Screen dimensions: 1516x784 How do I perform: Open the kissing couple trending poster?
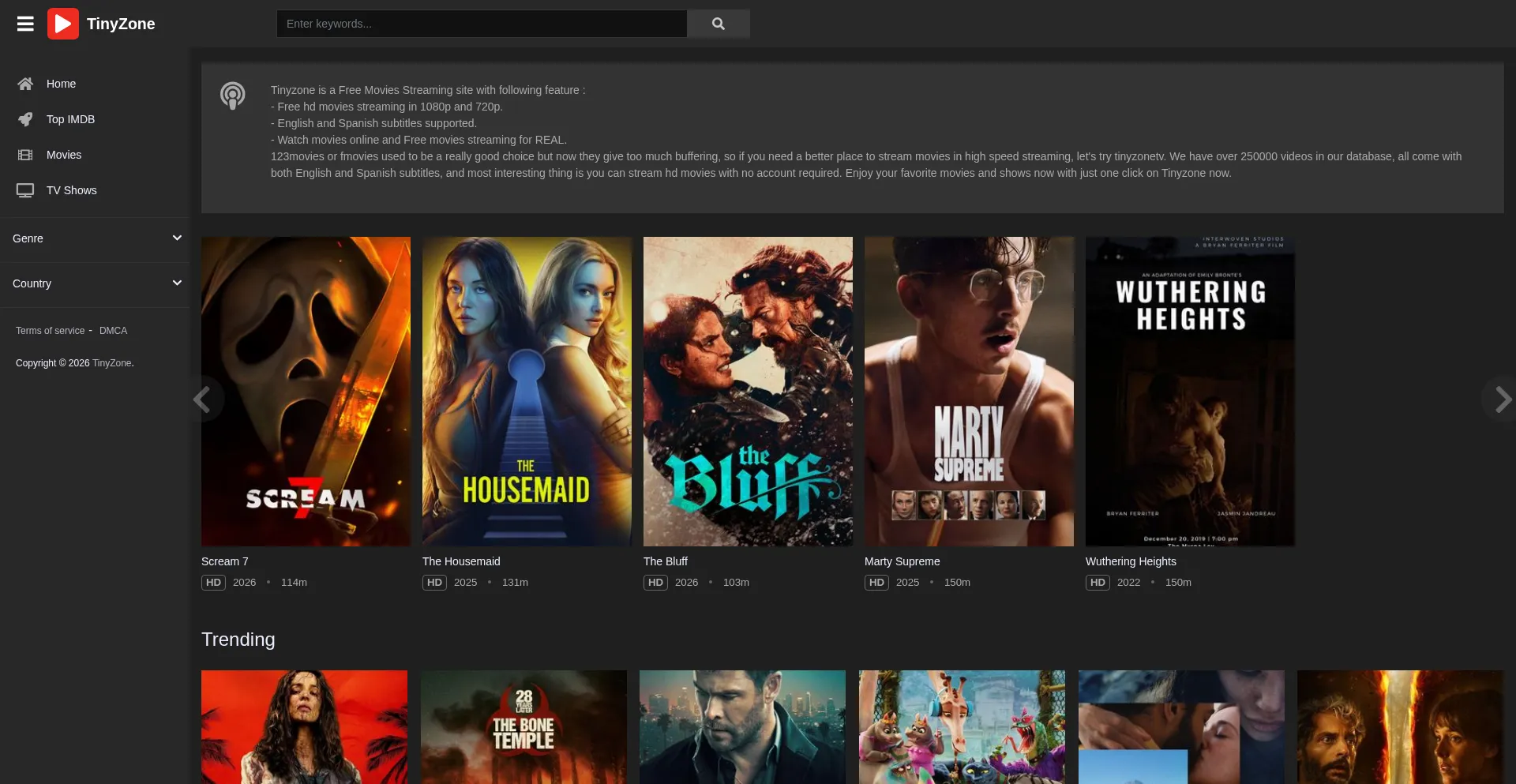(x=1181, y=727)
